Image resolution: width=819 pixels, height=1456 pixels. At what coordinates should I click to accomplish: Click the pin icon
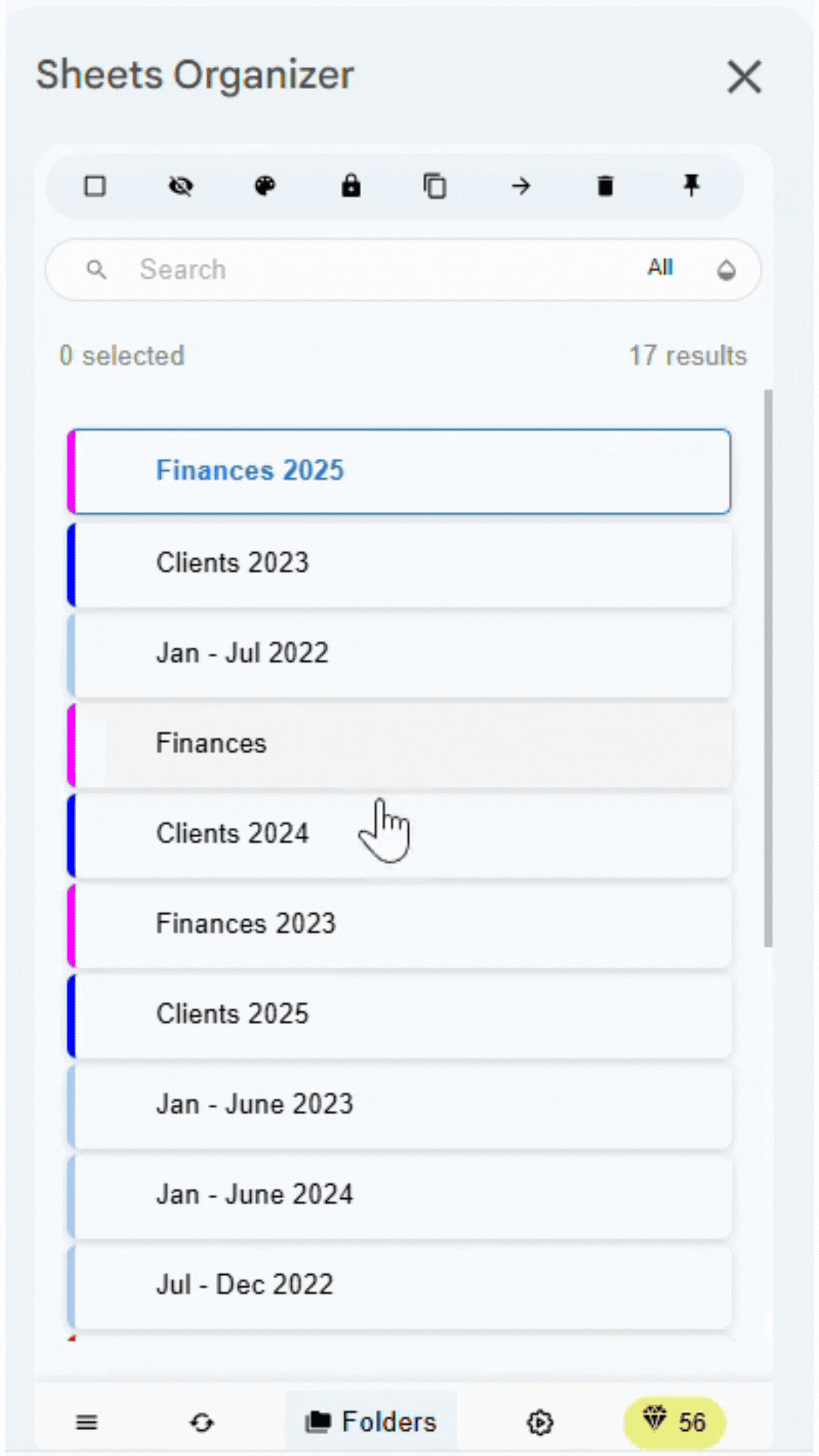[x=691, y=185]
